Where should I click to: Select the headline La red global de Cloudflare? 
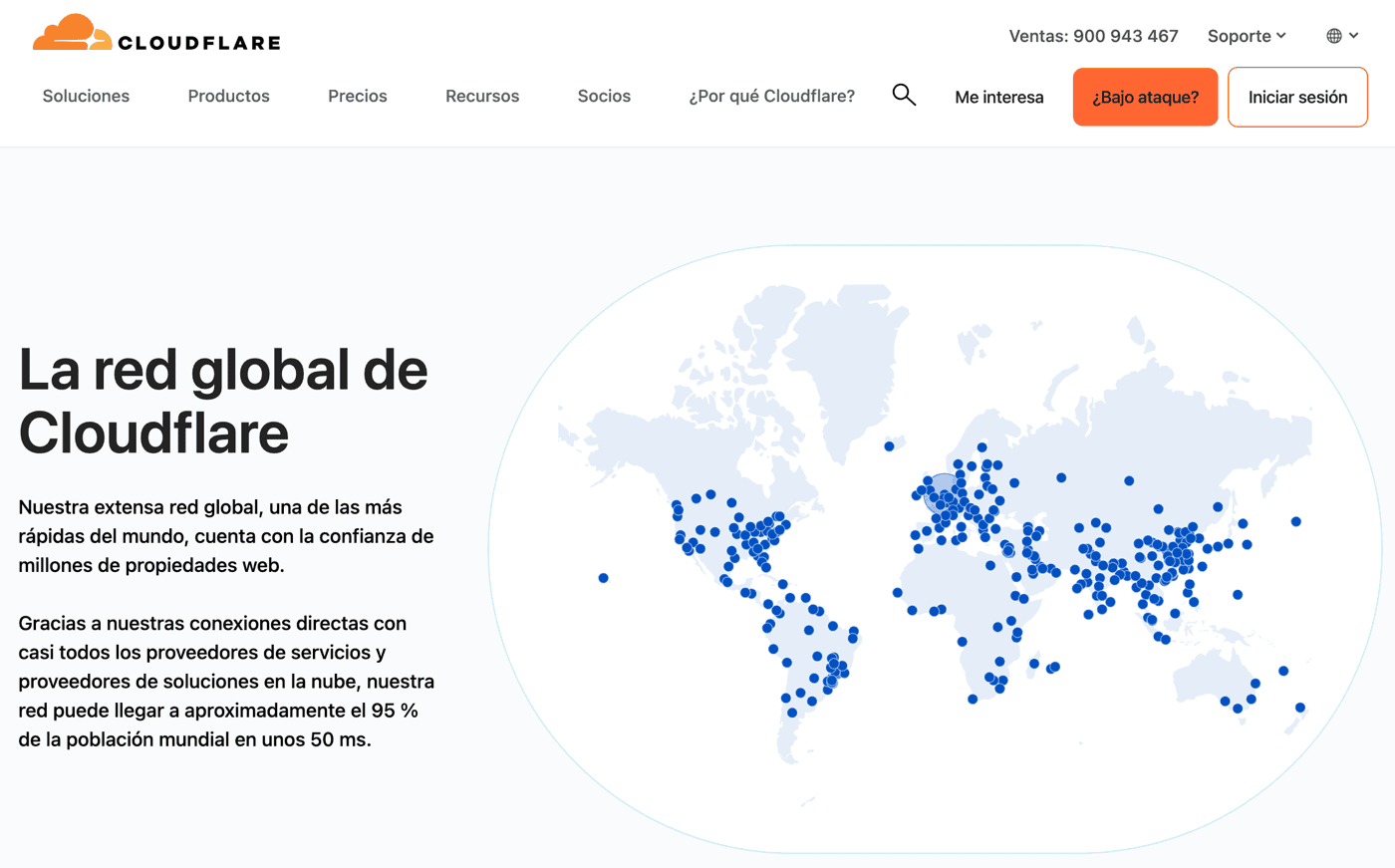[223, 401]
